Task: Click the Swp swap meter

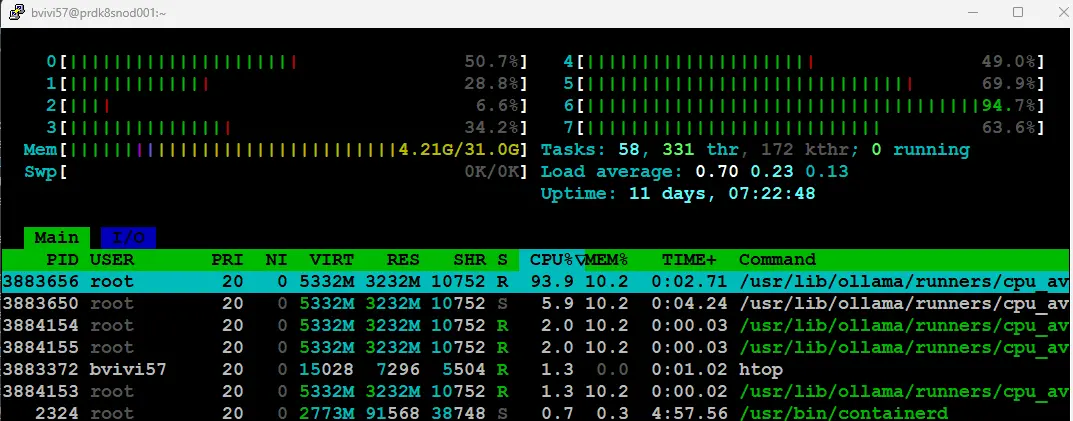Action: pyautogui.click(x=276, y=172)
